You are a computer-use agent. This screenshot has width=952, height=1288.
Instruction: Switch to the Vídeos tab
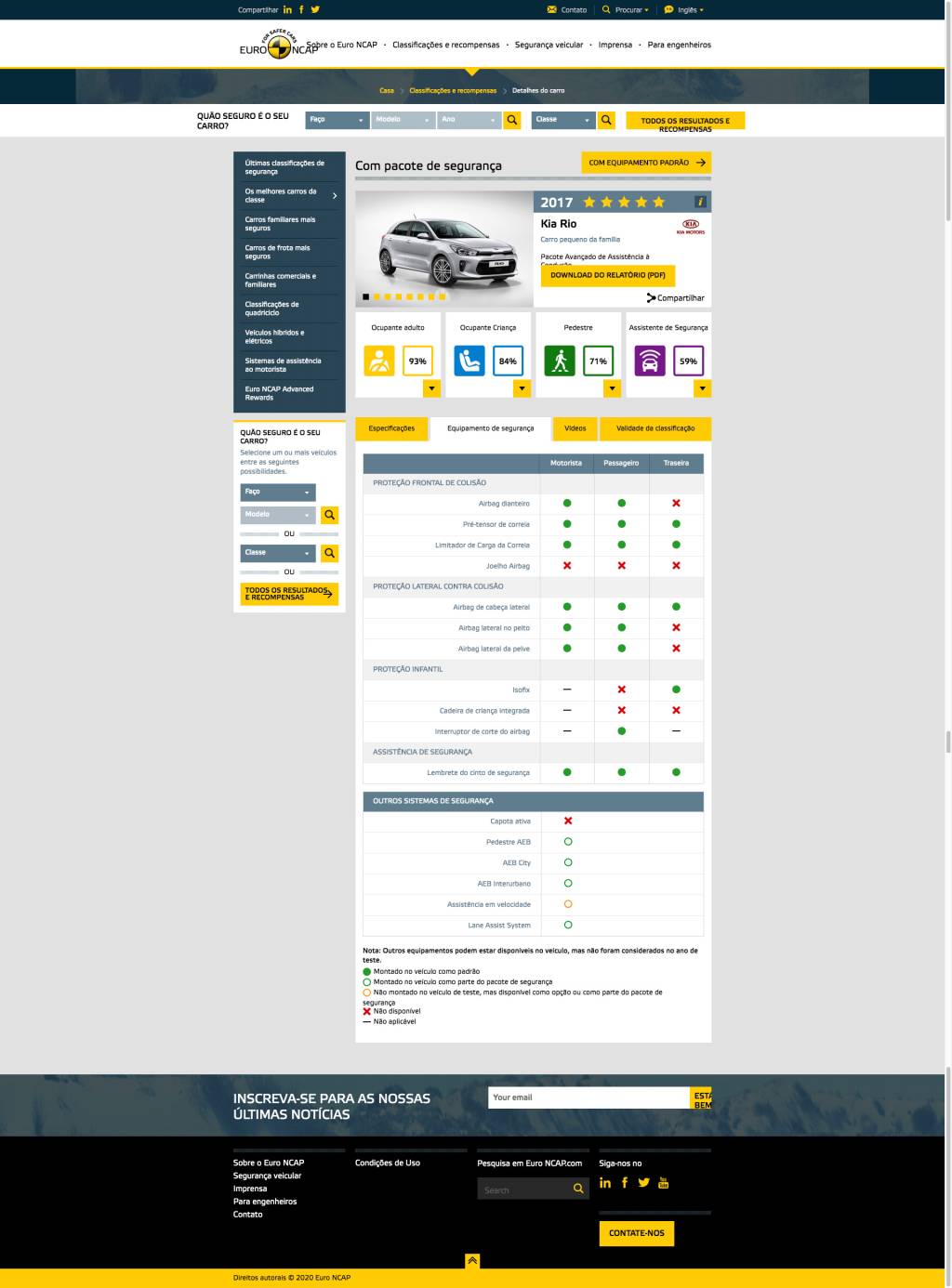pos(575,428)
